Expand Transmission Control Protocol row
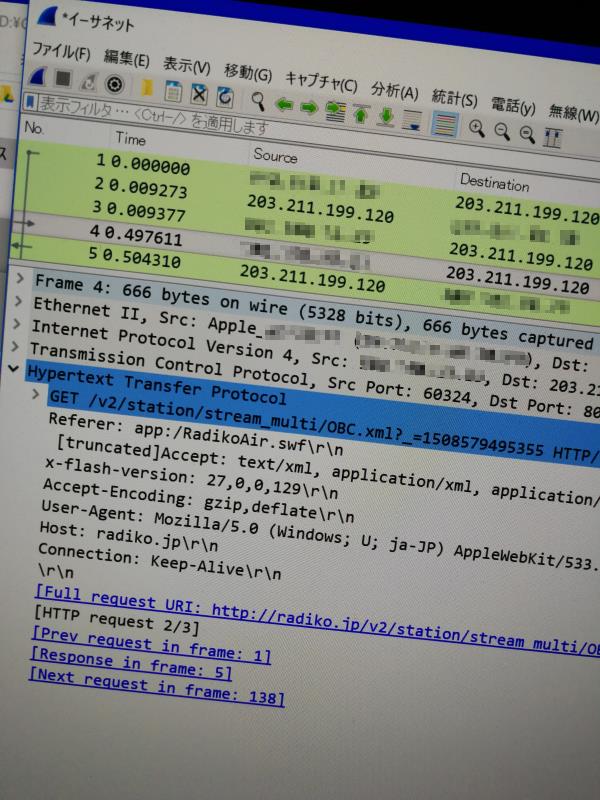 coord(15,346)
